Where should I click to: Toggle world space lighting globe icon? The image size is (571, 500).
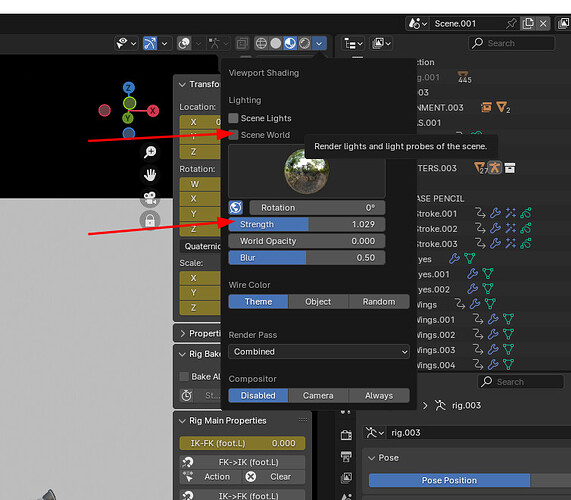236,208
